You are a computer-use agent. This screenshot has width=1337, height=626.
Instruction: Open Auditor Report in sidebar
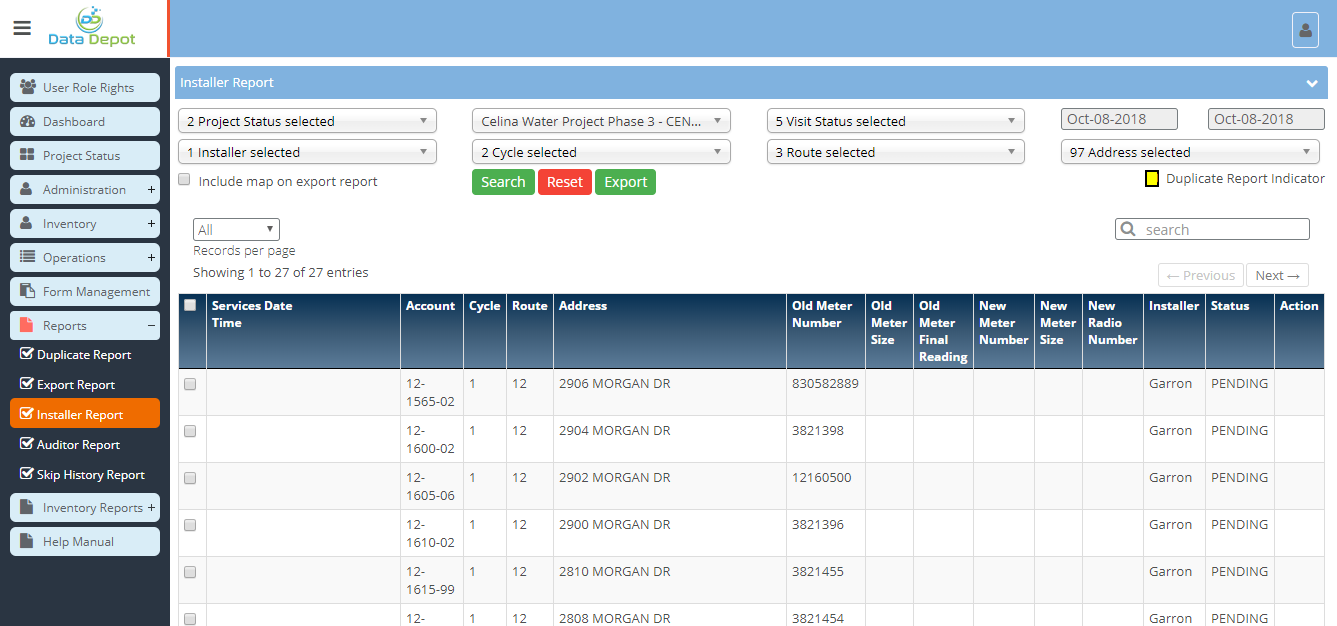[78, 445]
